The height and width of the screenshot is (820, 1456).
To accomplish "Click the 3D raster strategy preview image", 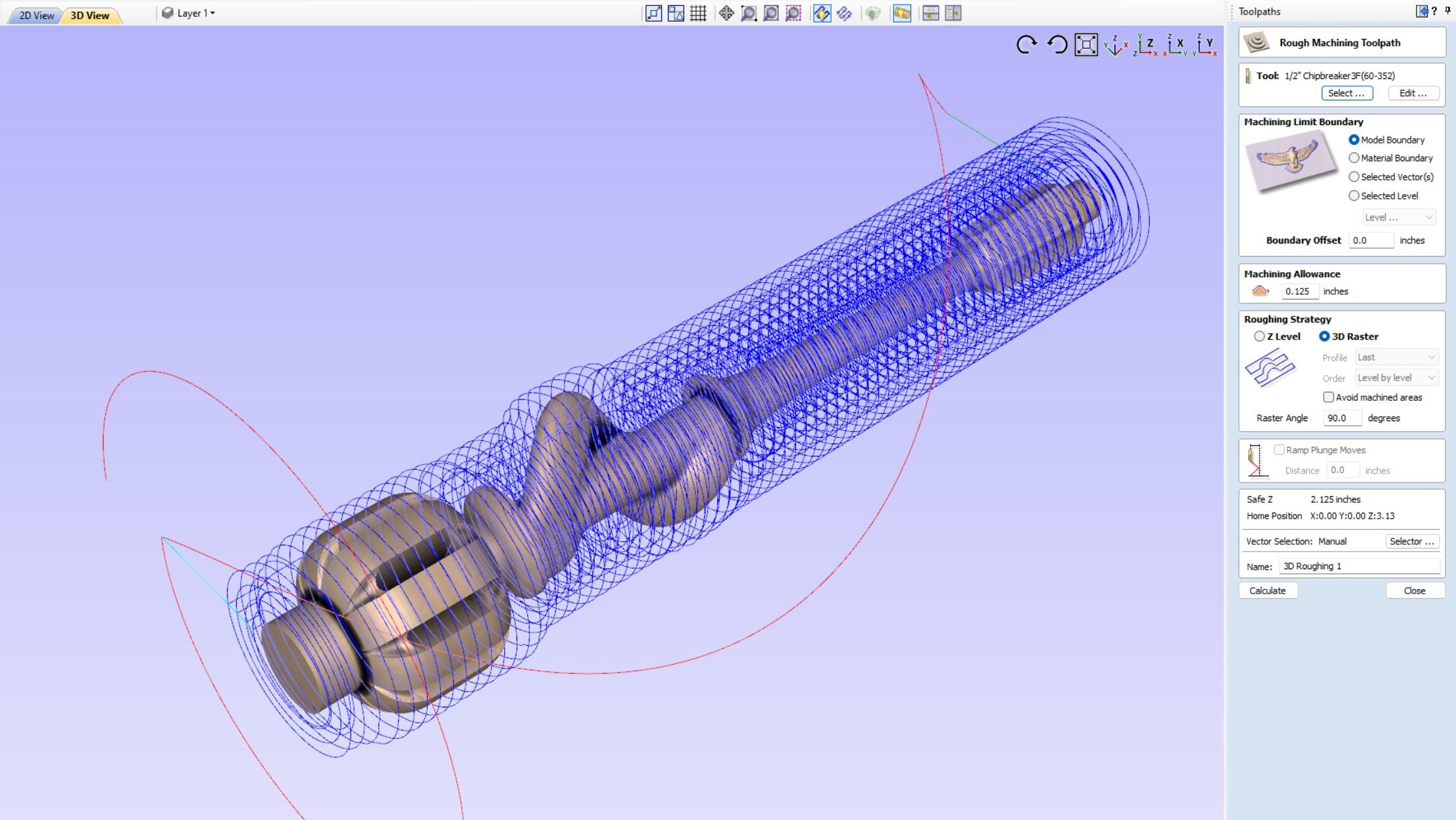I will tap(1270, 368).
